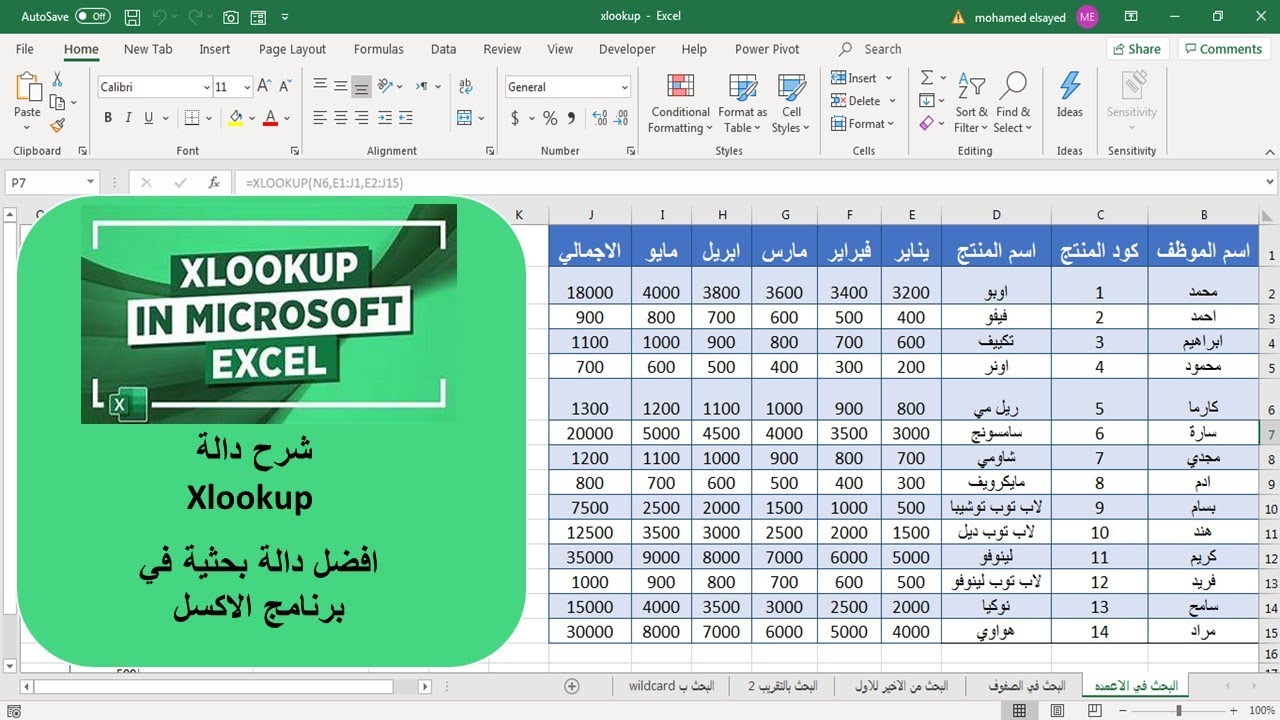
Task: Add a new sheet with plus icon
Action: (x=572, y=686)
